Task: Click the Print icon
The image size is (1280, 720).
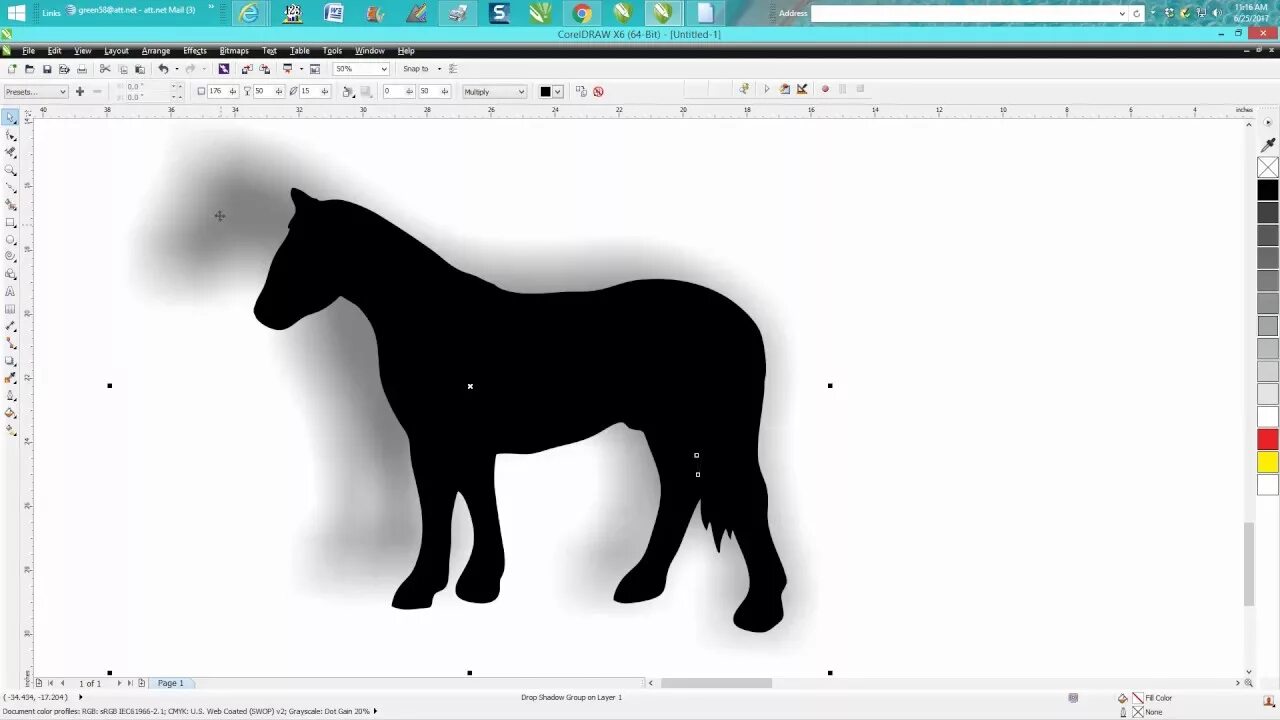Action: tap(82, 69)
